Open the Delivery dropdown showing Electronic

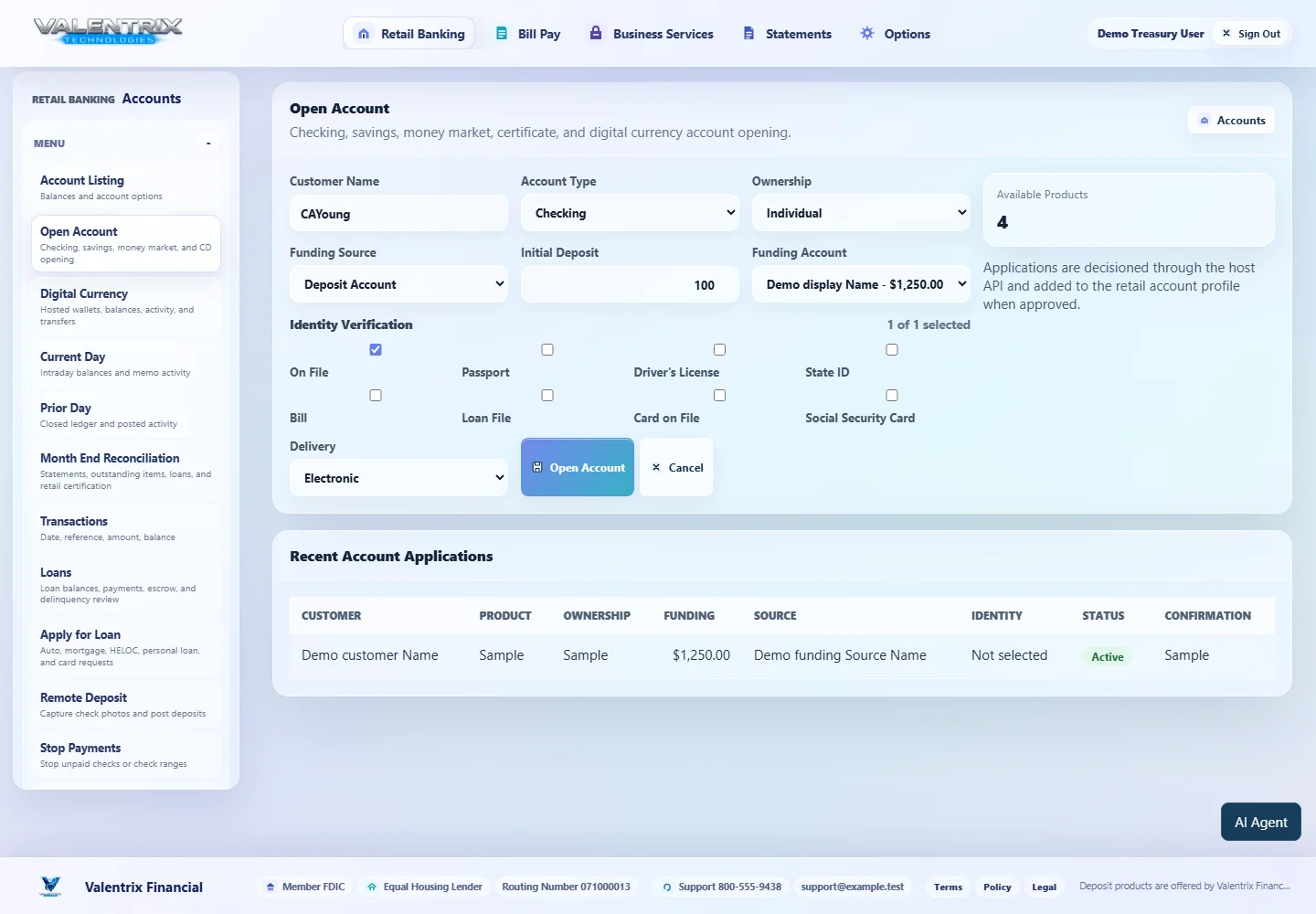(x=398, y=478)
